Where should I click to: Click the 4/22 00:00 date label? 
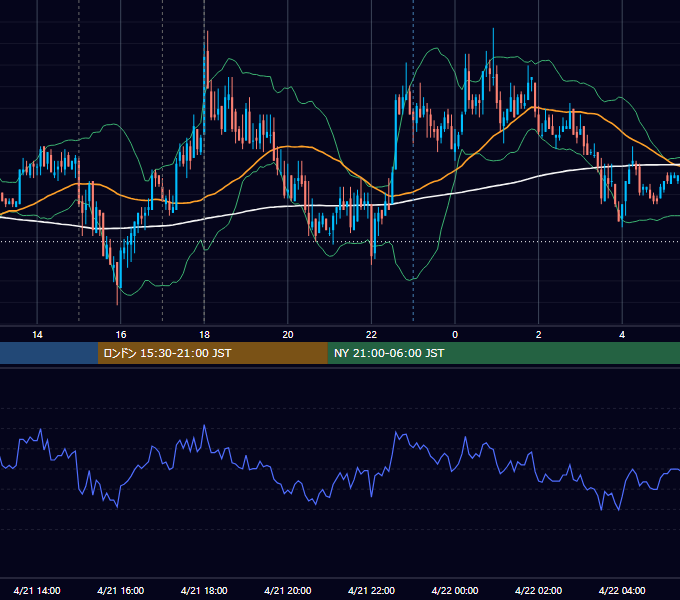tap(455, 590)
